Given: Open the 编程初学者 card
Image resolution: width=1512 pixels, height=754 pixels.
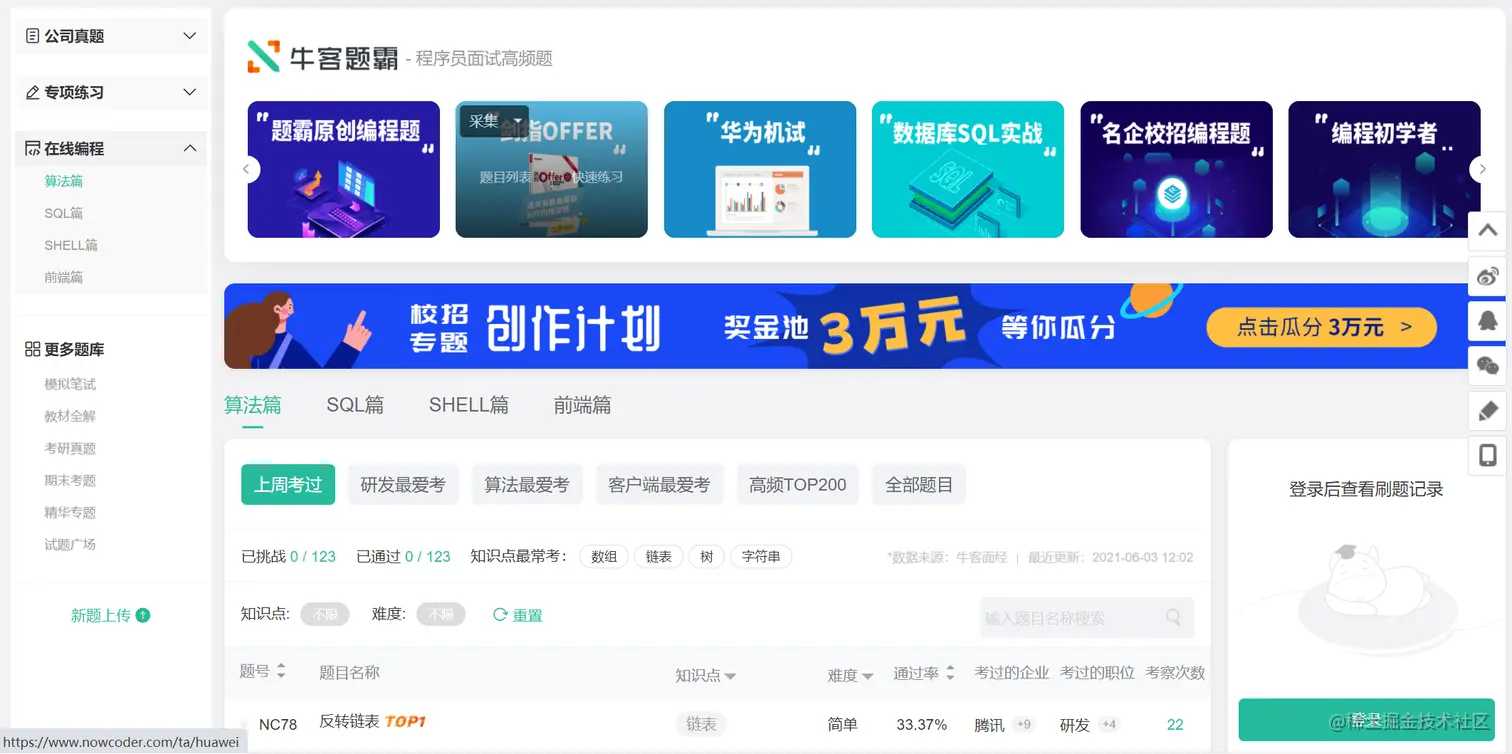Looking at the screenshot, I should [1384, 169].
